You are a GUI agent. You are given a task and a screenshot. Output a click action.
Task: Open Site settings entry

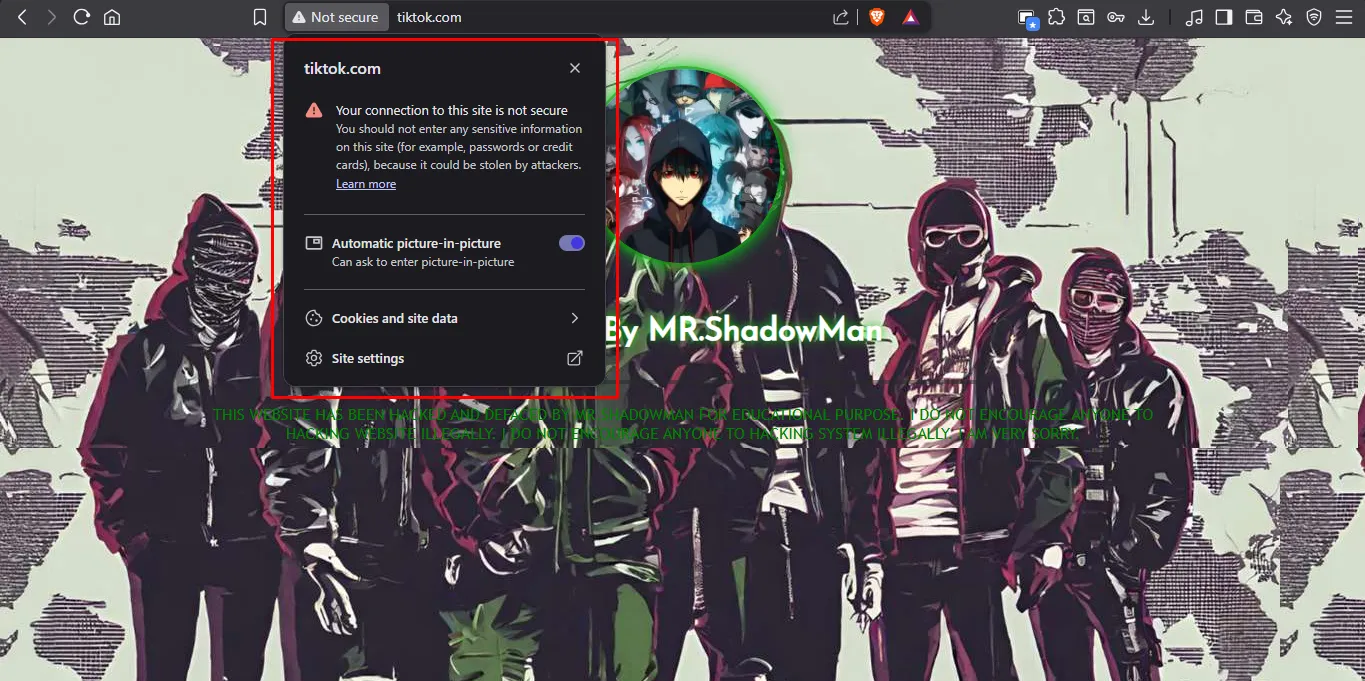coord(368,358)
